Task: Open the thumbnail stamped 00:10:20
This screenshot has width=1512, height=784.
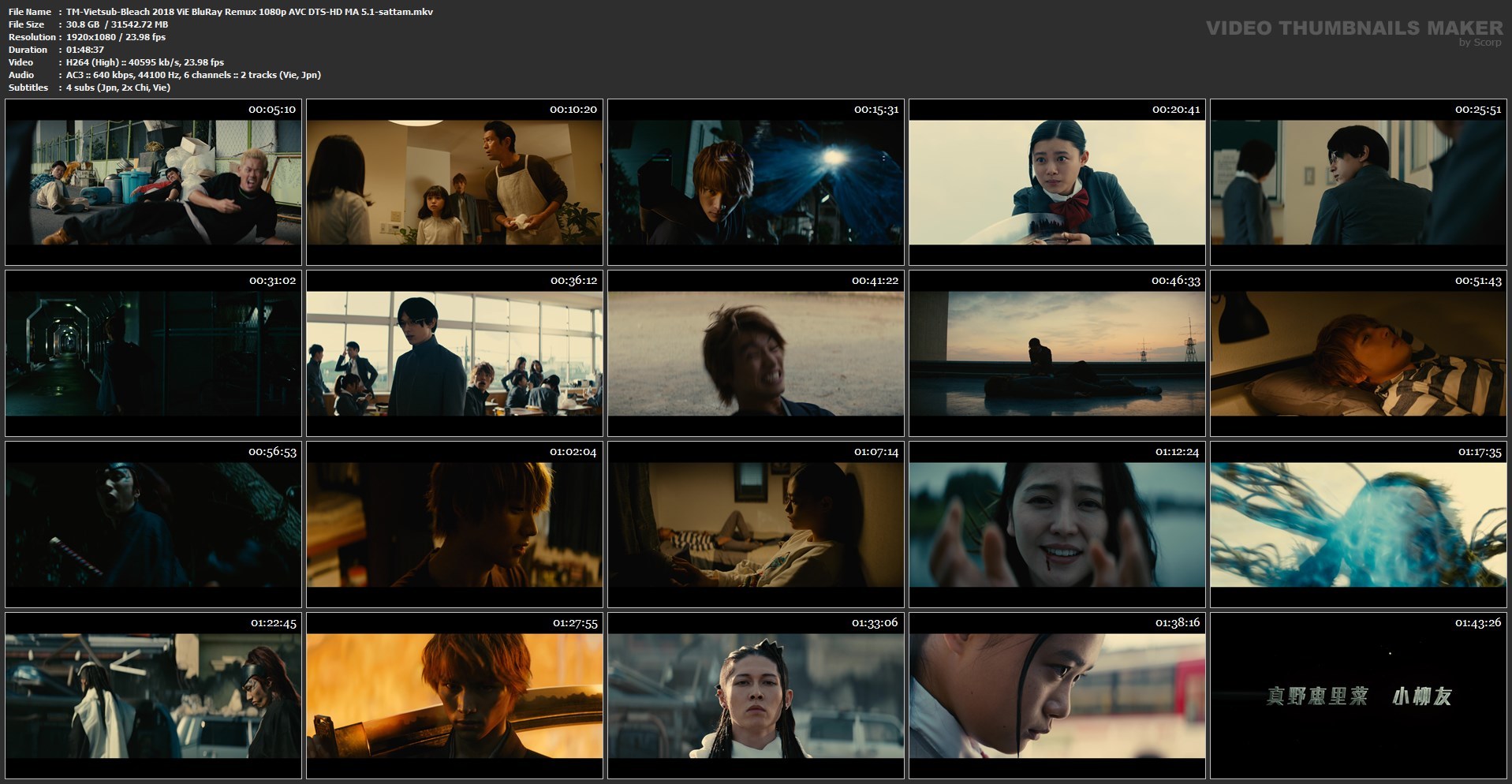Action: (454, 182)
